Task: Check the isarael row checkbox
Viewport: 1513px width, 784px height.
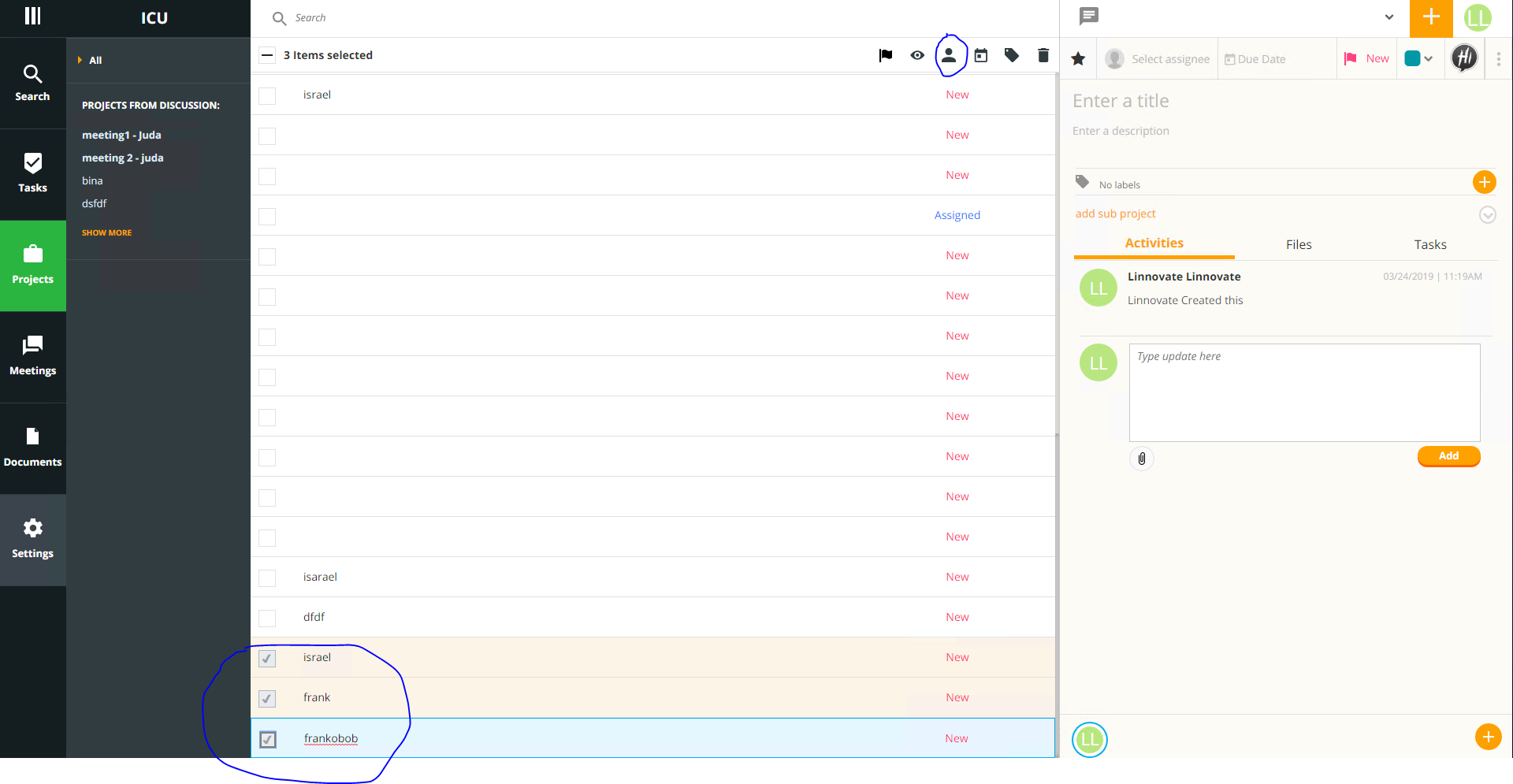Action: tap(267, 578)
